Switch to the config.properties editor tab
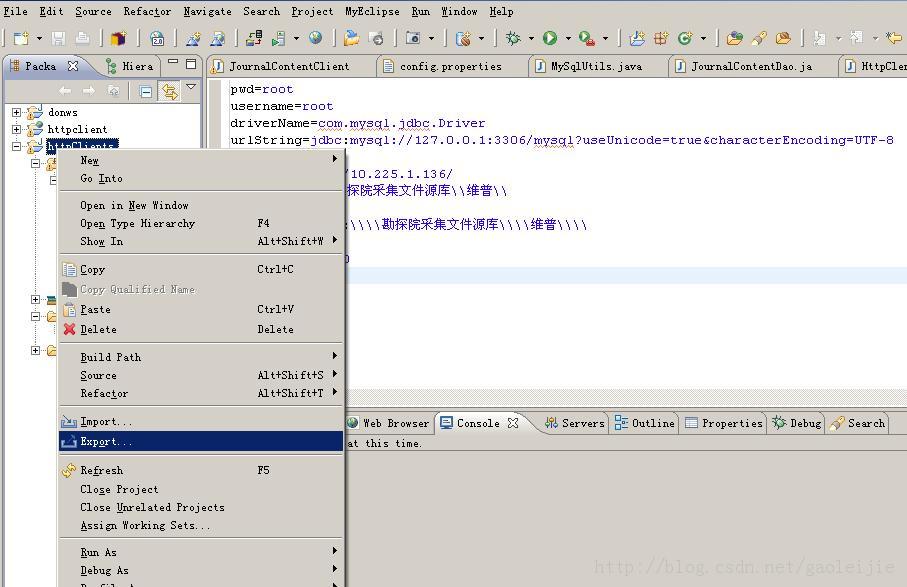Viewport: 907px width, 587px height. click(451, 67)
